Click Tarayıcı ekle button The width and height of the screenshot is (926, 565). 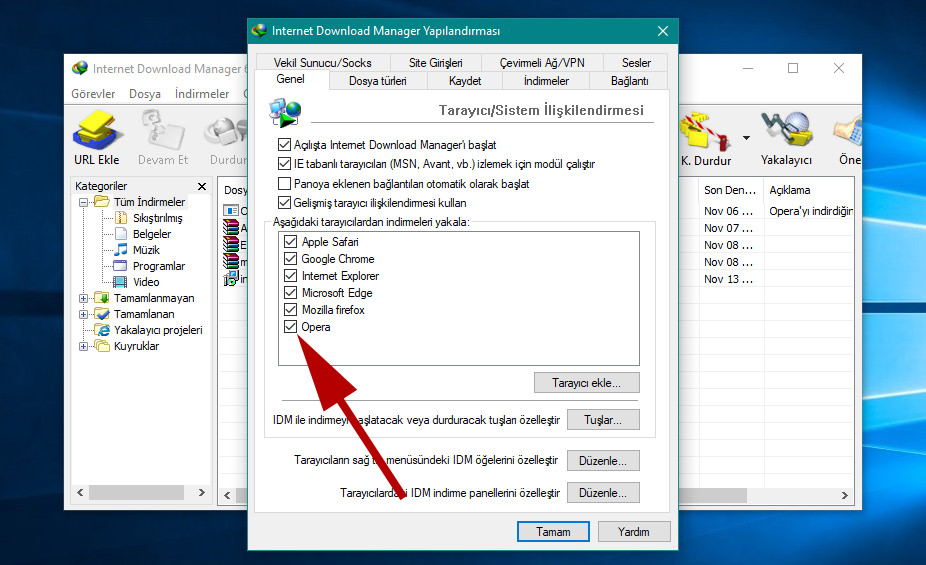pyautogui.click(x=586, y=383)
